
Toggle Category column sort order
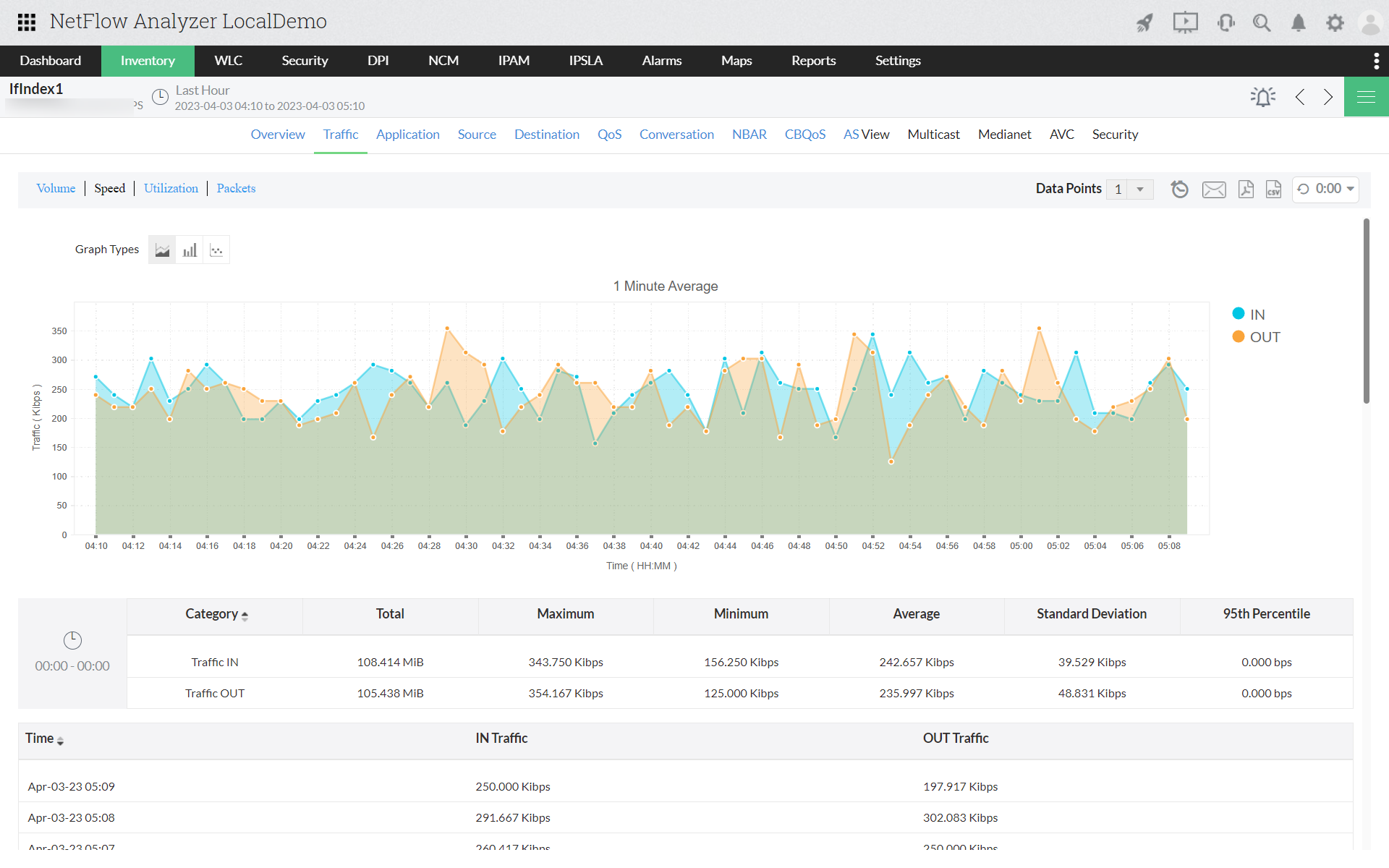(245, 615)
